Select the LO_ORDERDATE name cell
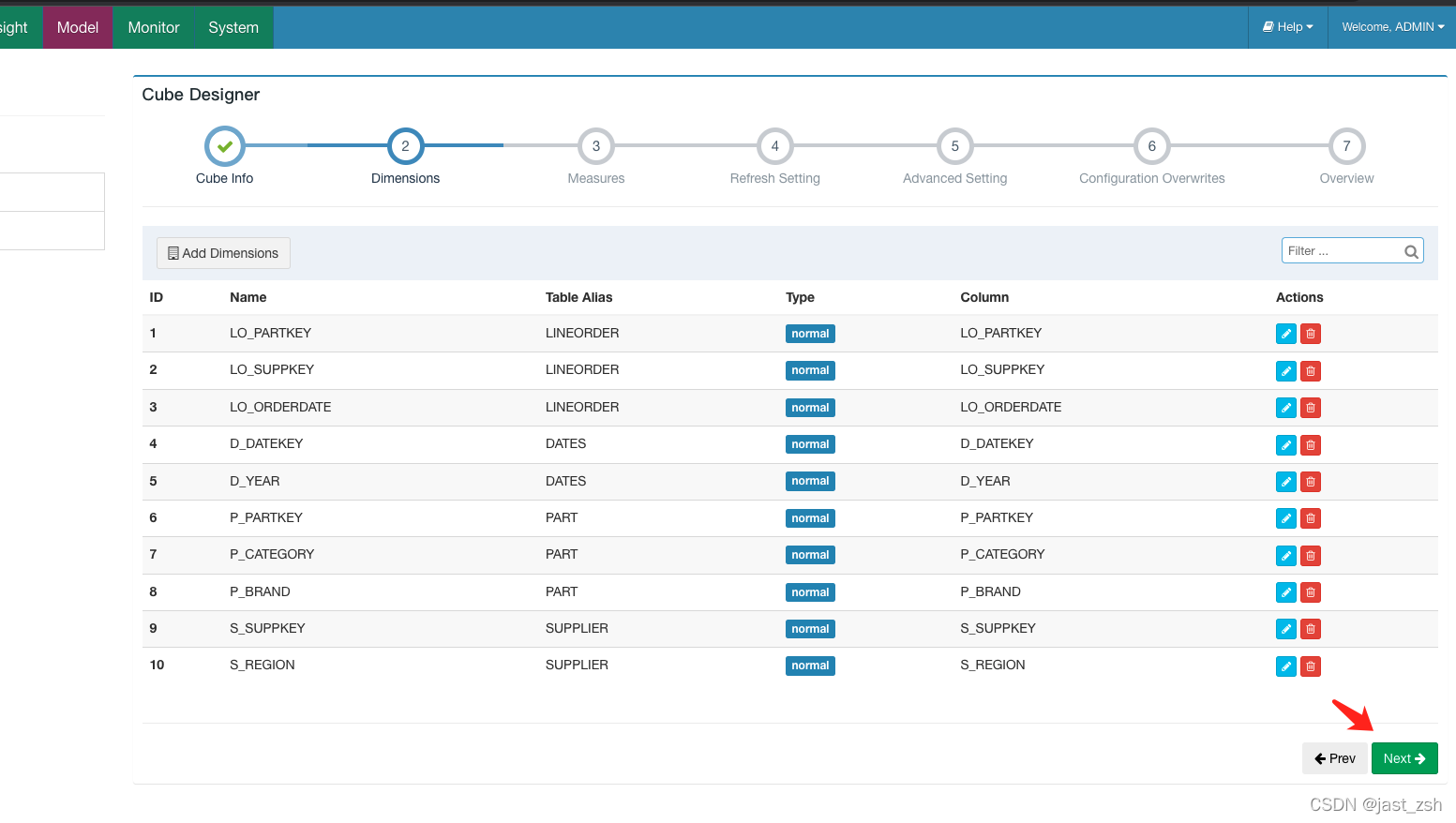Screen dimensions: 1456x823 [x=280, y=407]
